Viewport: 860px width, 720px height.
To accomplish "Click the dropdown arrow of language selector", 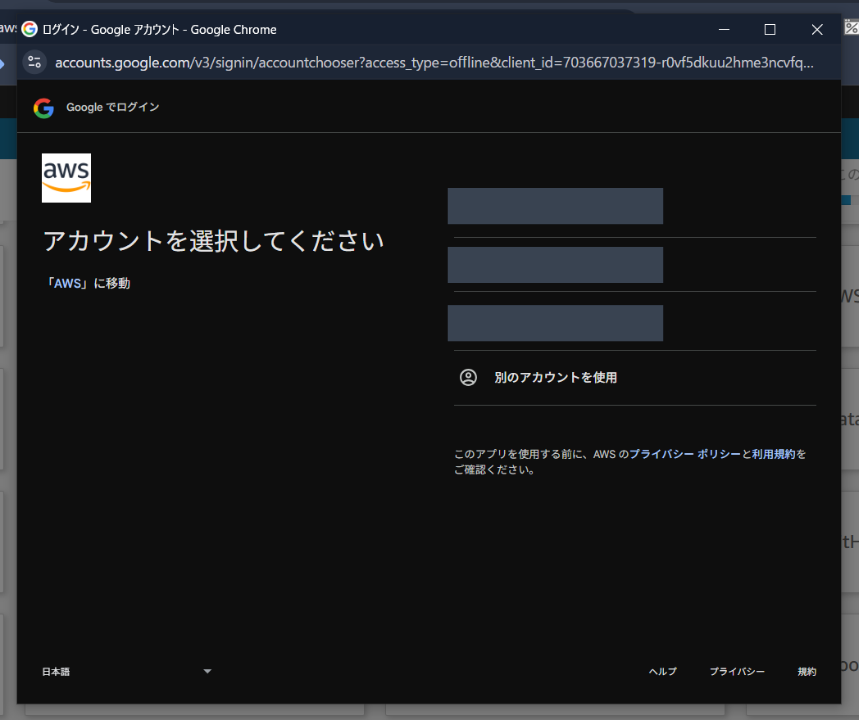I will coord(207,671).
